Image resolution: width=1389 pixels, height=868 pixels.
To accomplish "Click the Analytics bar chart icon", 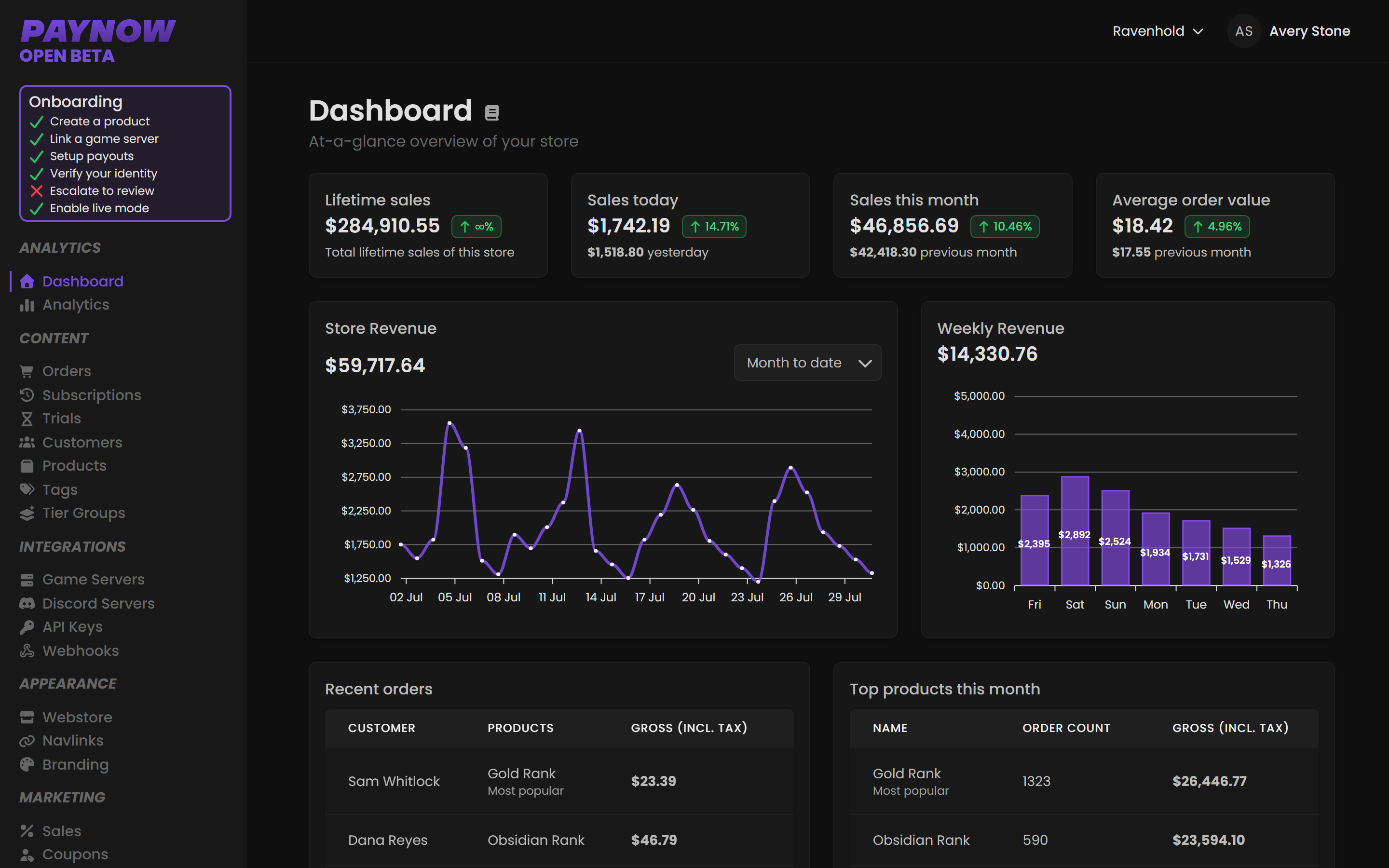I will 27,305.
